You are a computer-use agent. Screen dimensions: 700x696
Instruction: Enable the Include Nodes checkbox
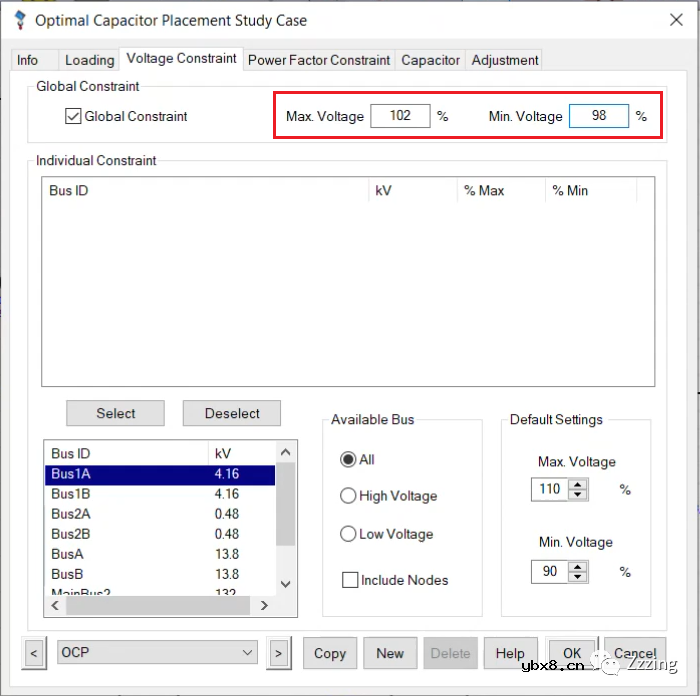350,580
